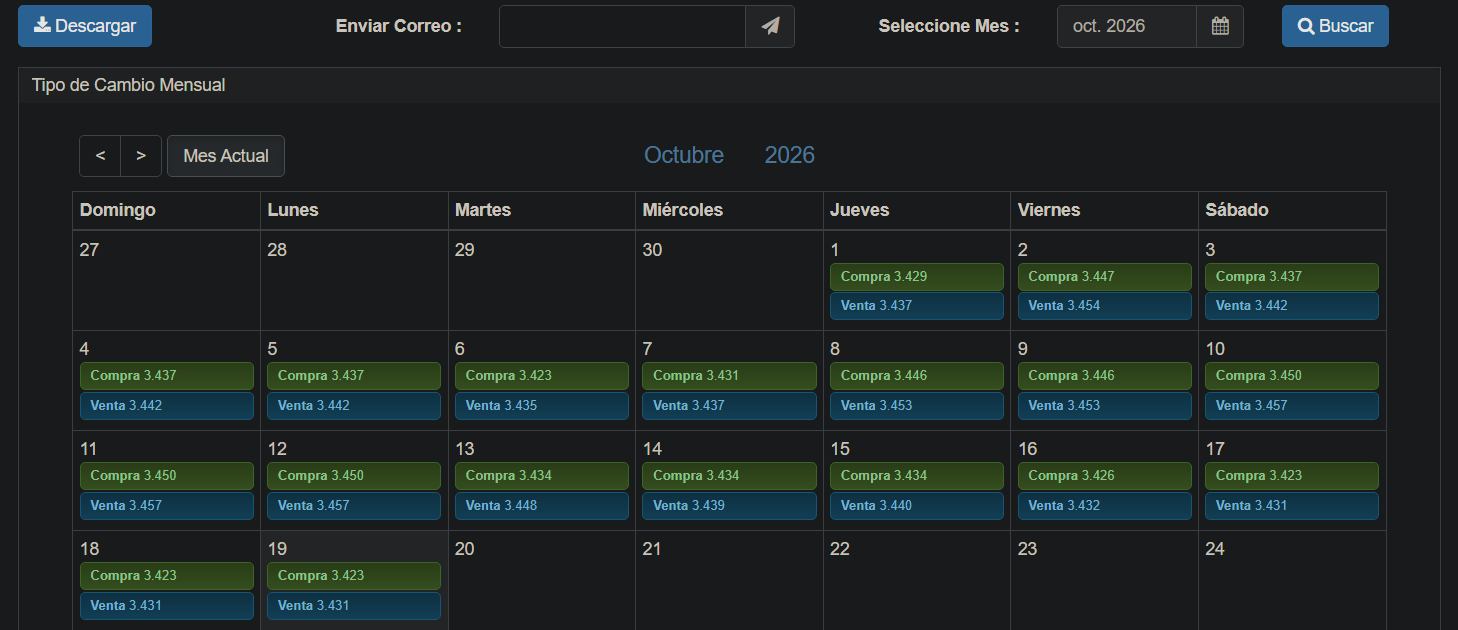Click the Mes Actual button

tap(226, 156)
